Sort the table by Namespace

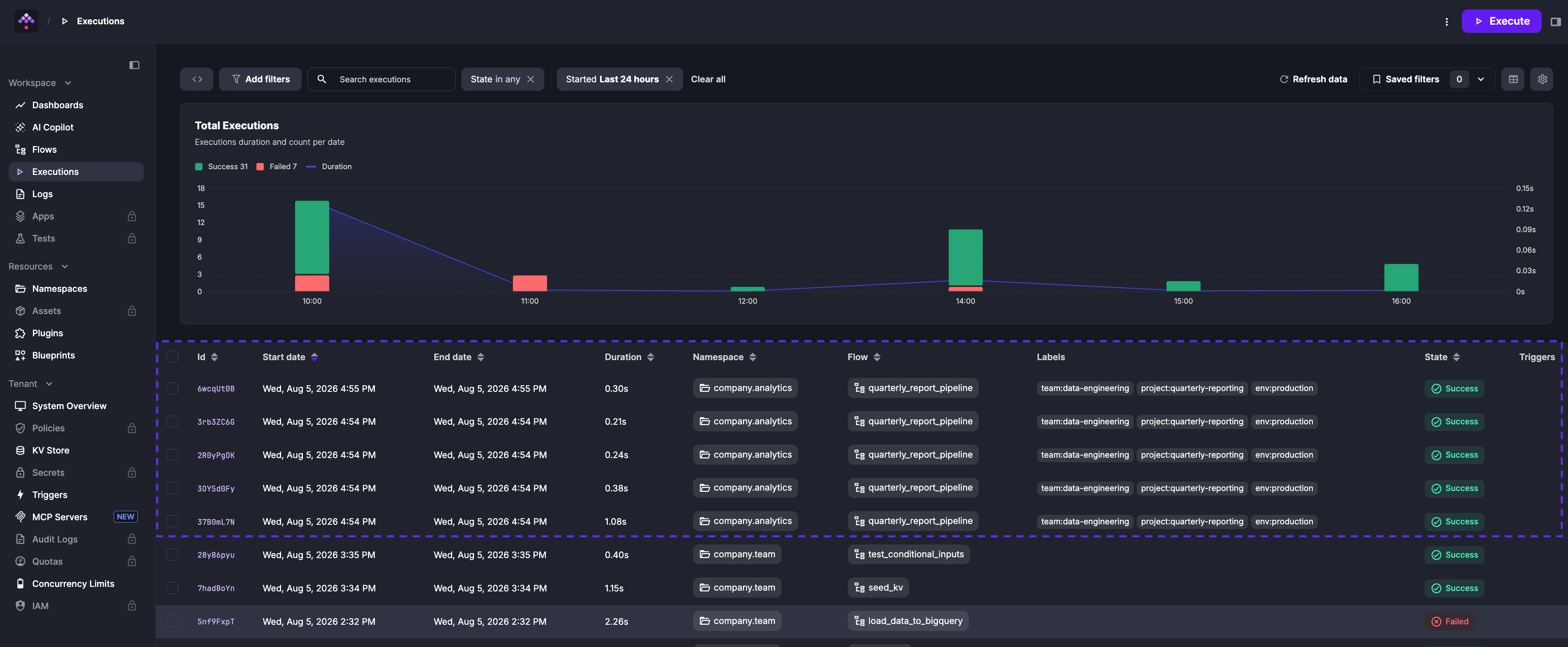click(752, 357)
